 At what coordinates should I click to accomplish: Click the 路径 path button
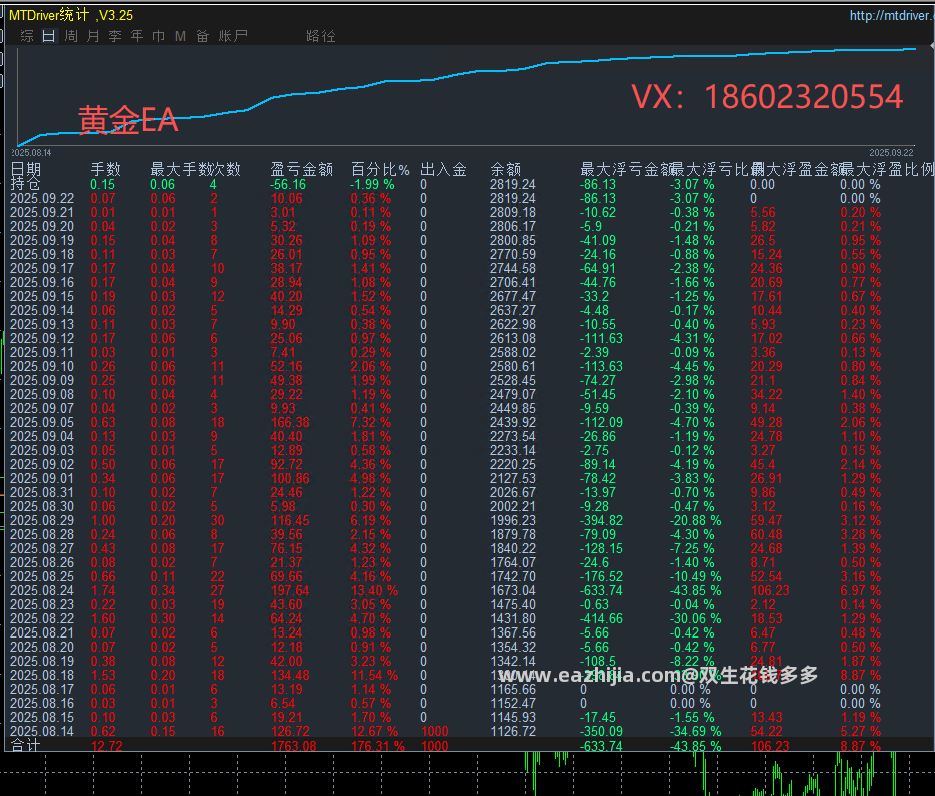(x=321, y=36)
